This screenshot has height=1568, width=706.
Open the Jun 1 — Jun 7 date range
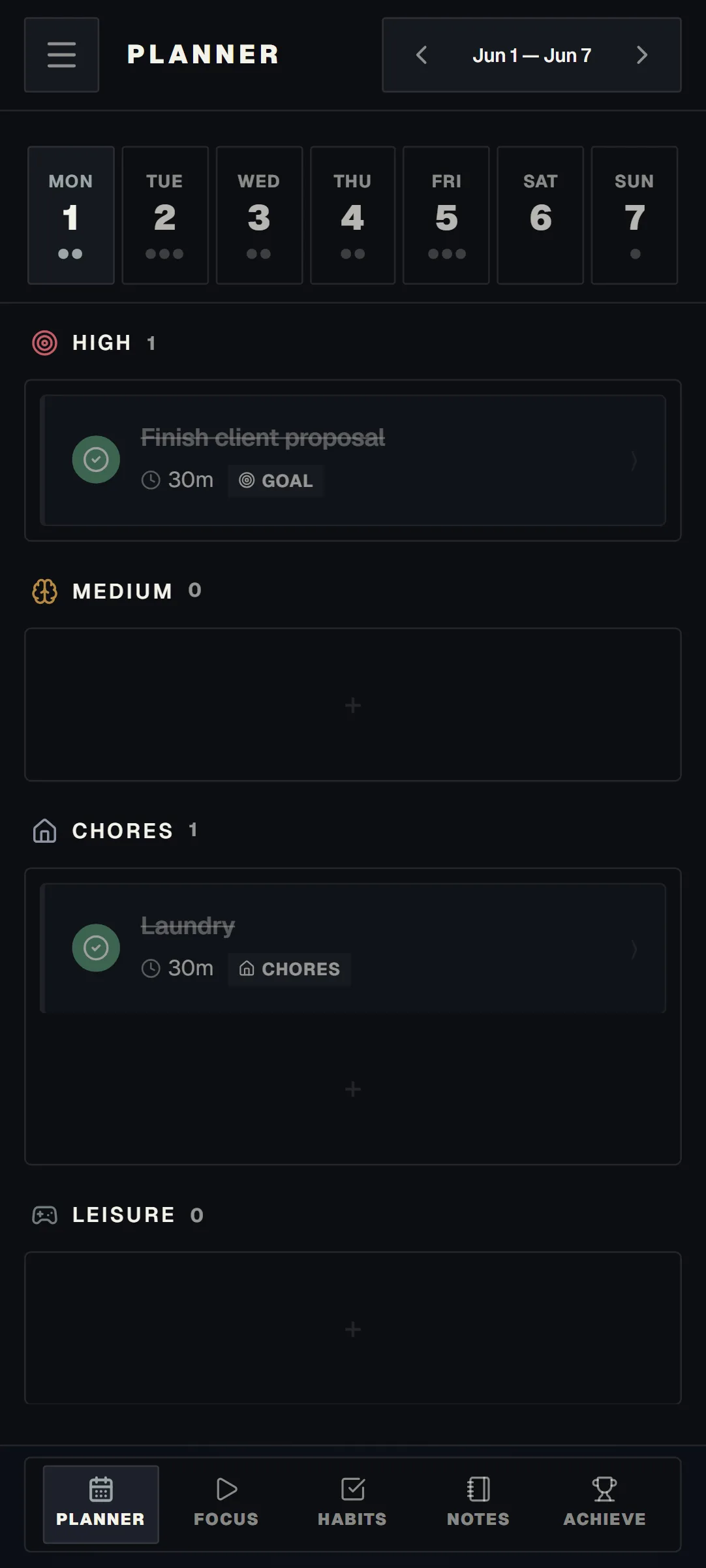pyautogui.click(x=532, y=55)
